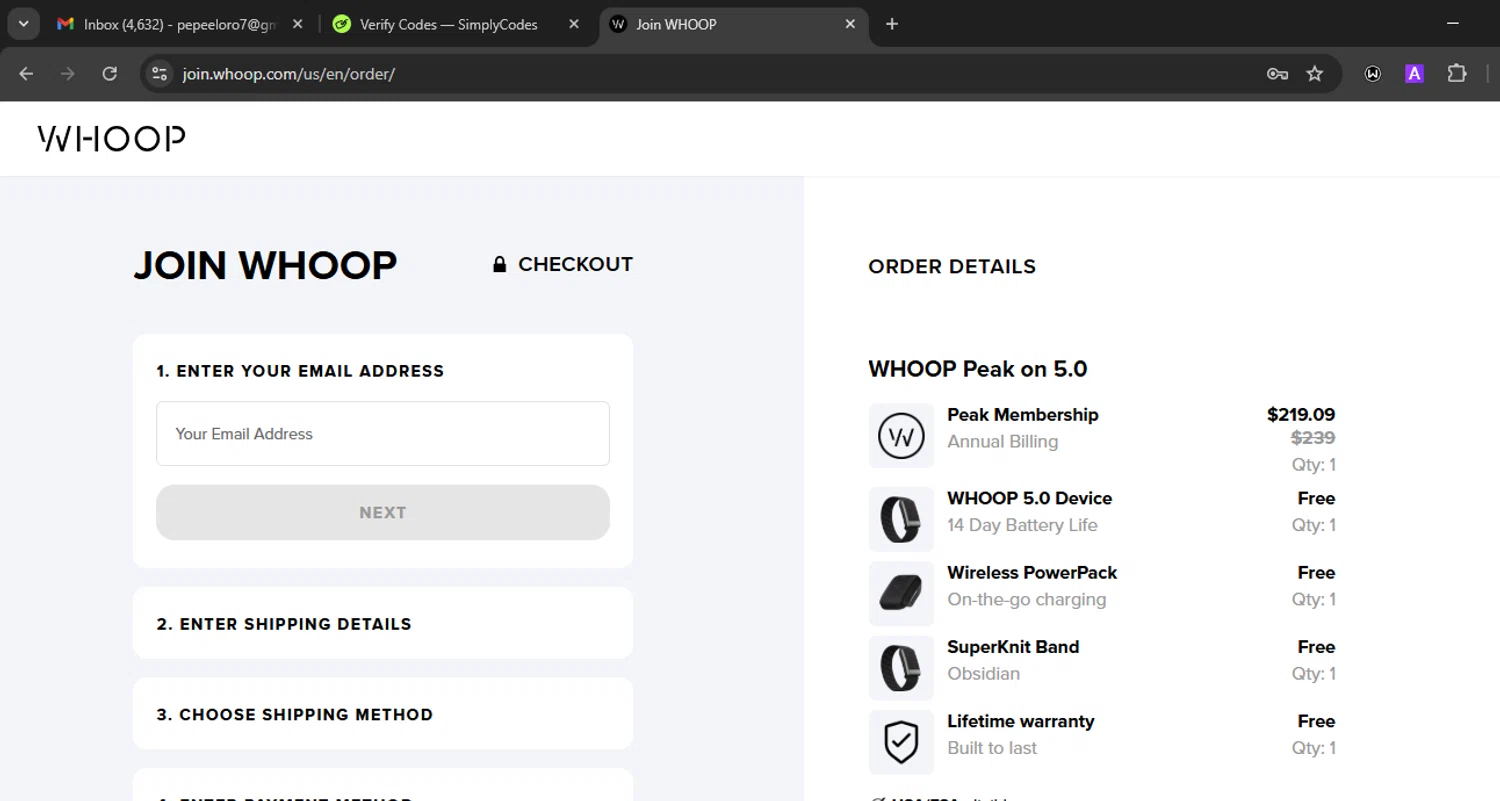Click the Wireless PowerPack thumbnail

point(901,594)
